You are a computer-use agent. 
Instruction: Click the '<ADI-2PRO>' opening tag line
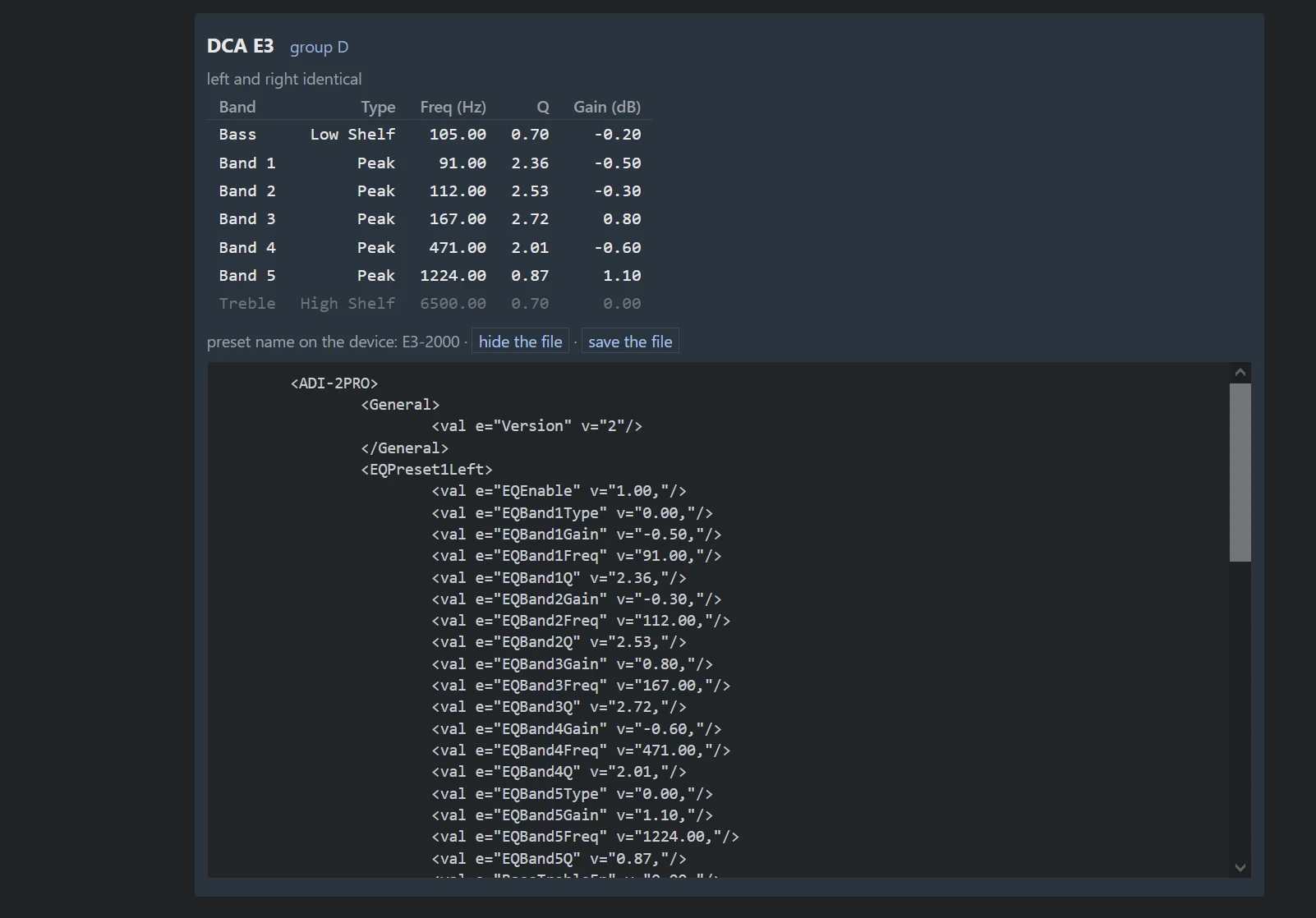[x=334, y=383]
